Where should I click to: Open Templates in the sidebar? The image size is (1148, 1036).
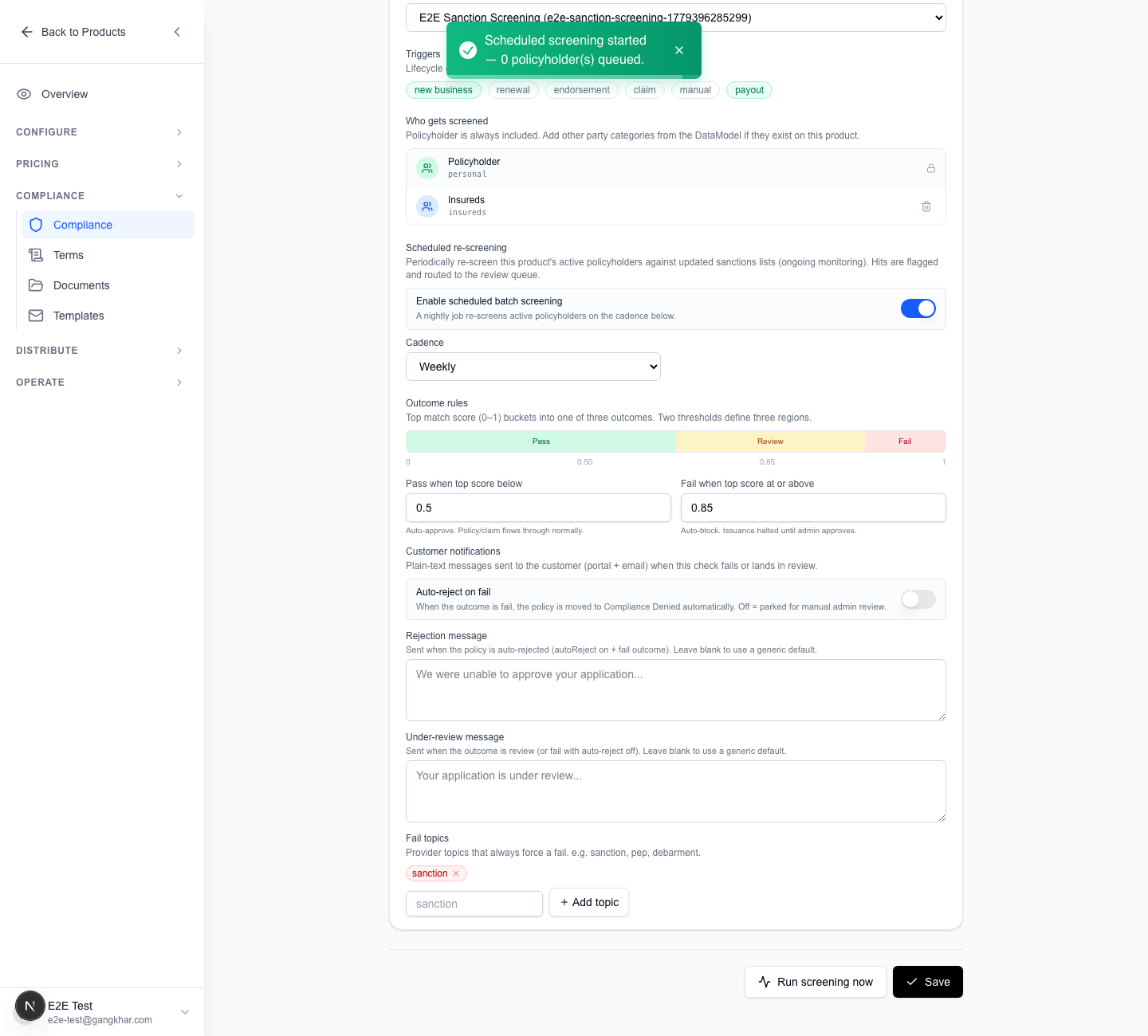point(108,316)
